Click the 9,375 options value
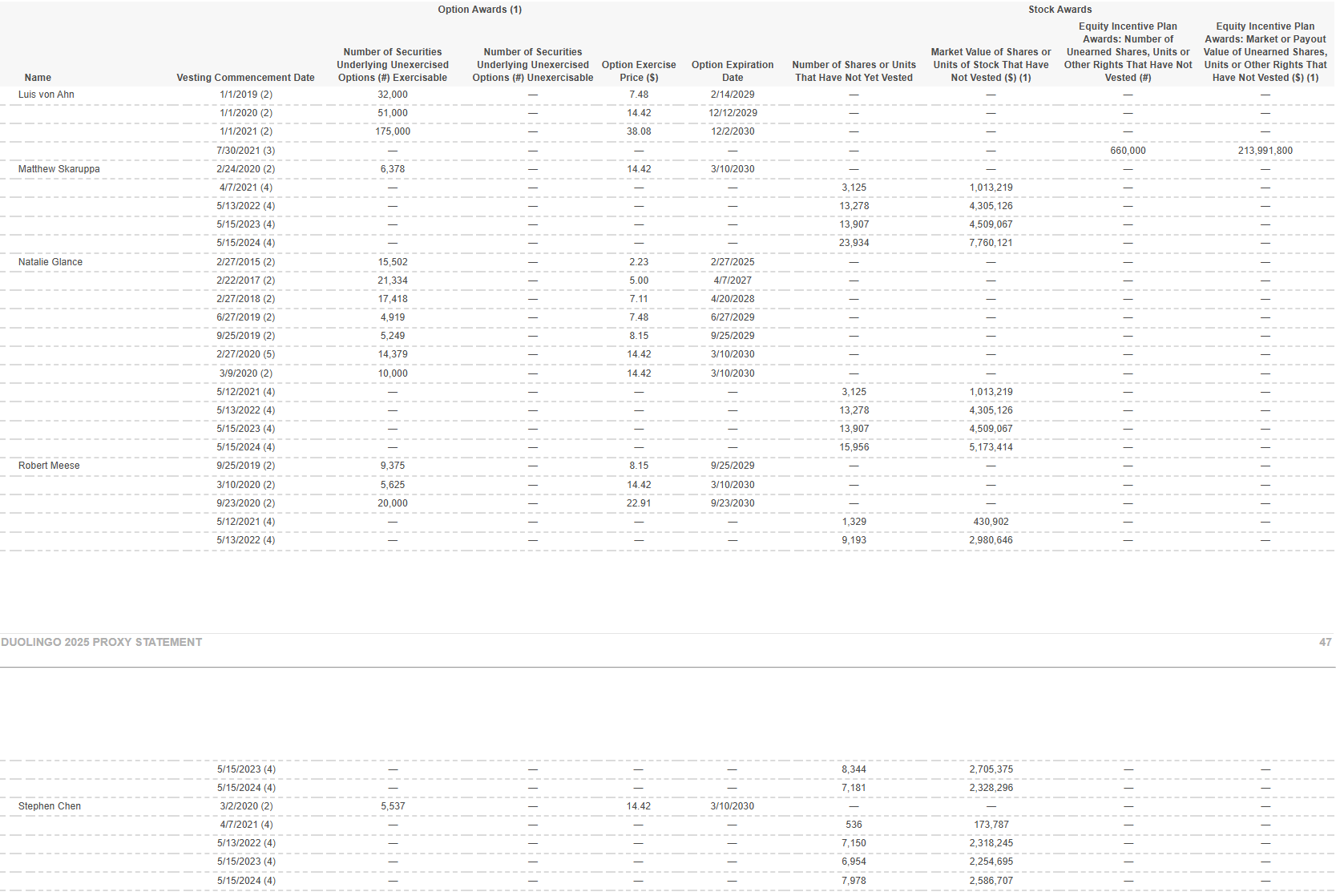The image size is (1336, 896). pos(393,466)
